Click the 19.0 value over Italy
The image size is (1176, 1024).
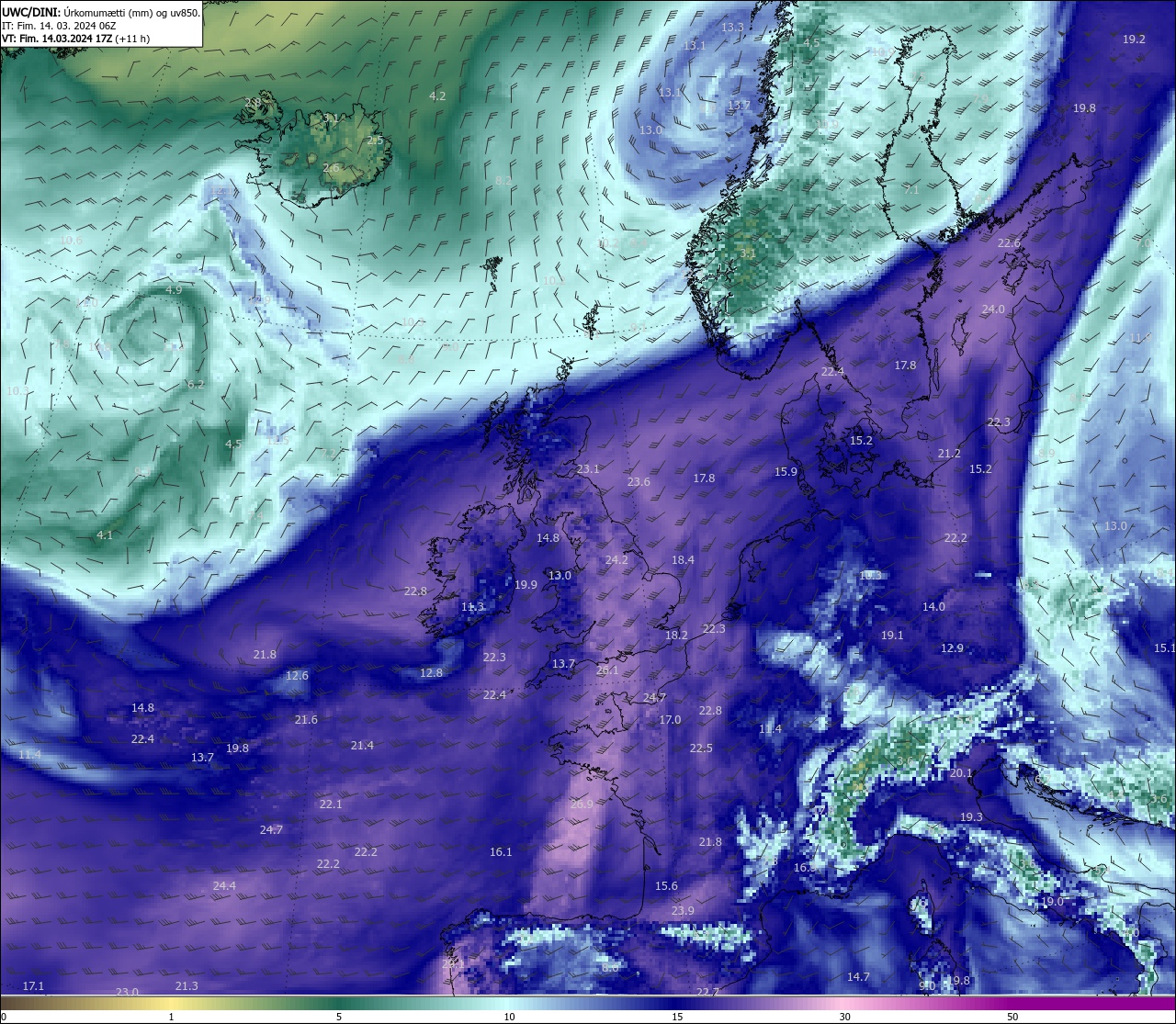(x=1052, y=902)
